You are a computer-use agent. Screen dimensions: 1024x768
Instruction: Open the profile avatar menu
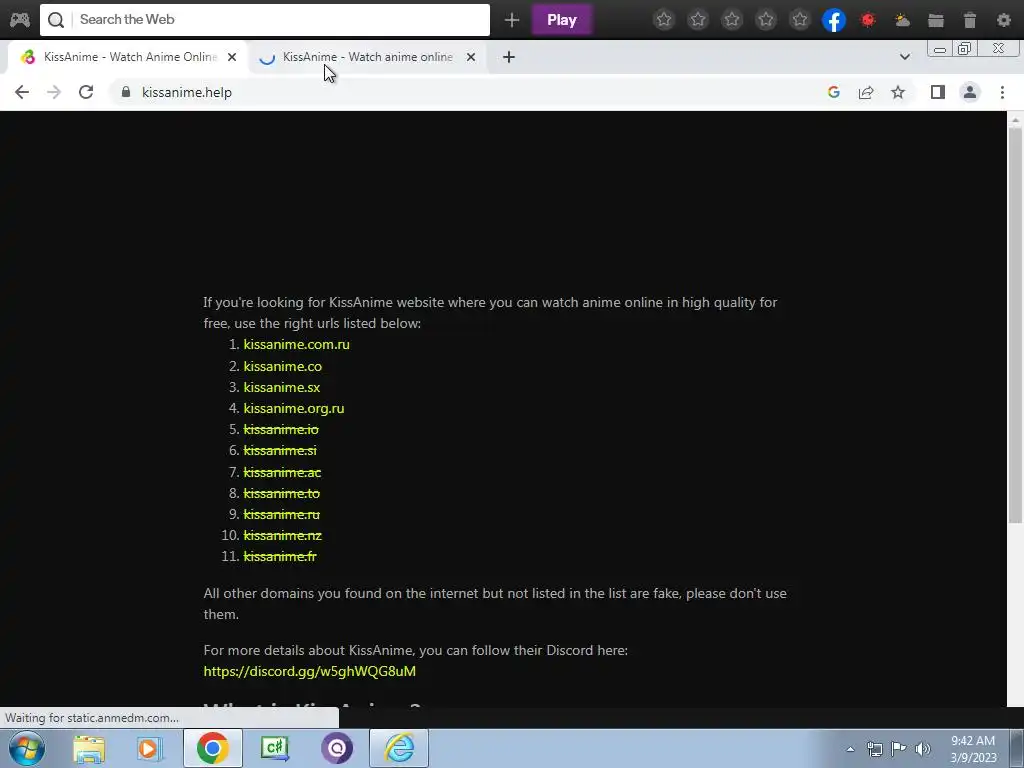970,93
